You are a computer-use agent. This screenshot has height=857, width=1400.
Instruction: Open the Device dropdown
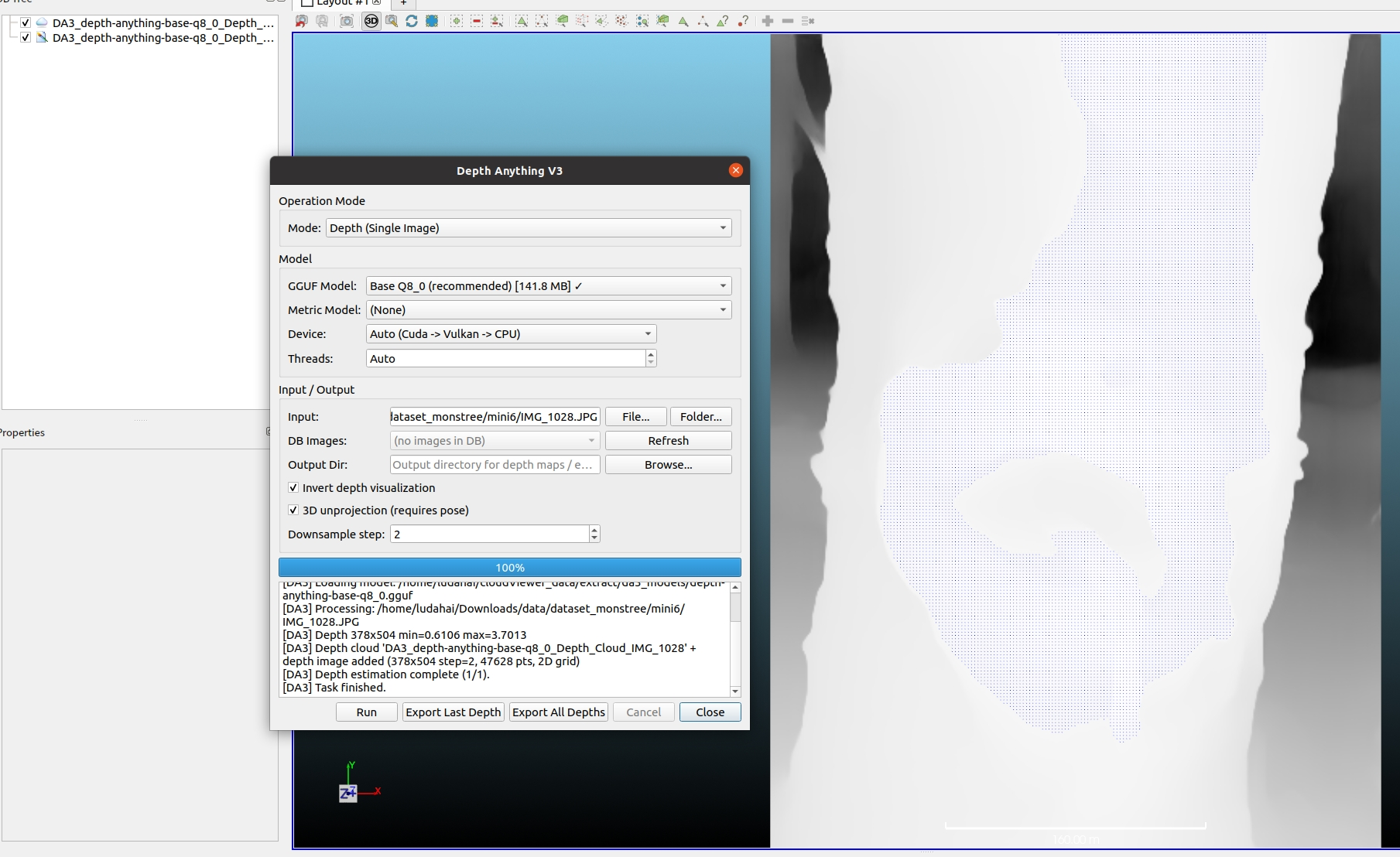click(512, 334)
